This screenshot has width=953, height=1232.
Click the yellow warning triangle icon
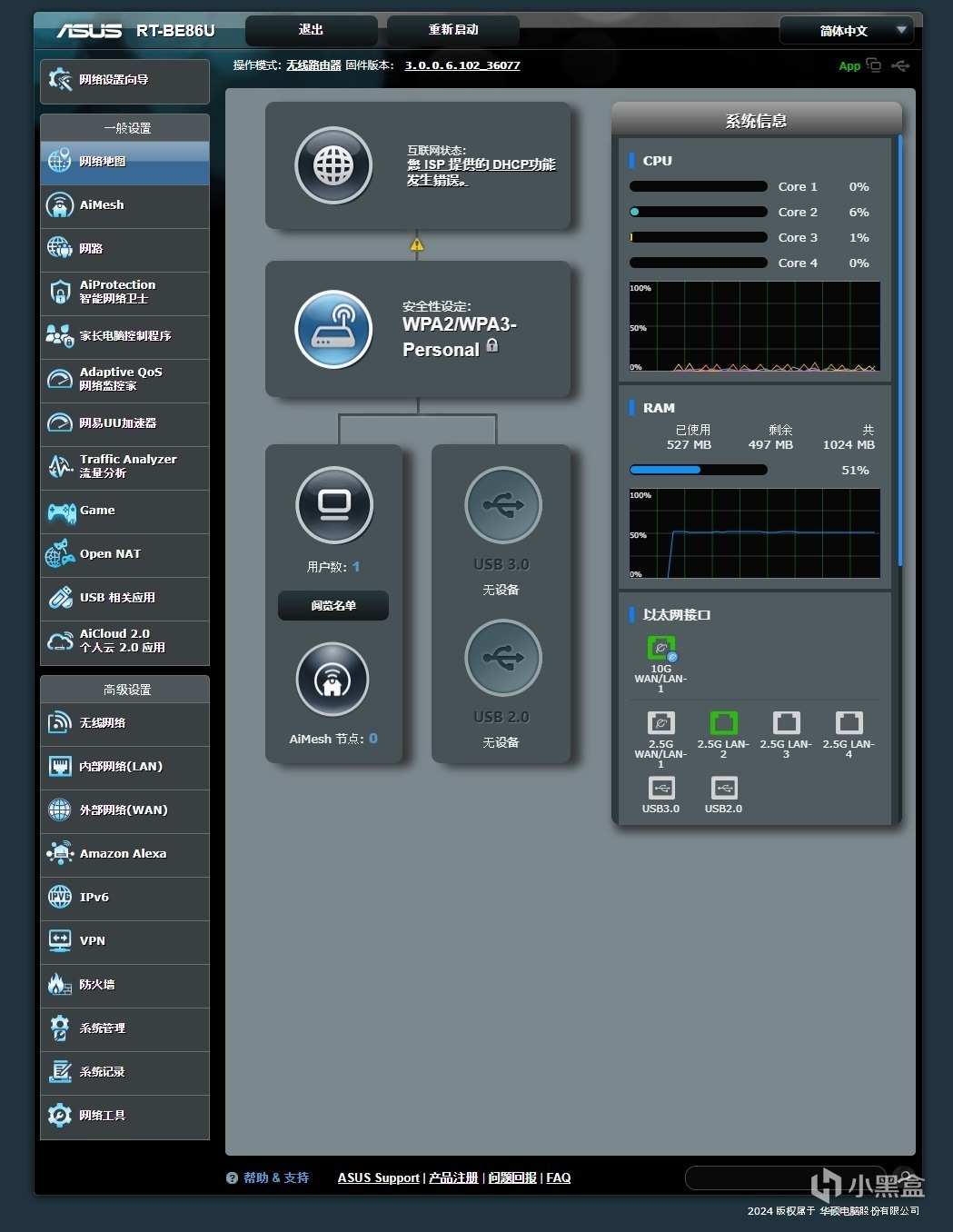click(417, 244)
